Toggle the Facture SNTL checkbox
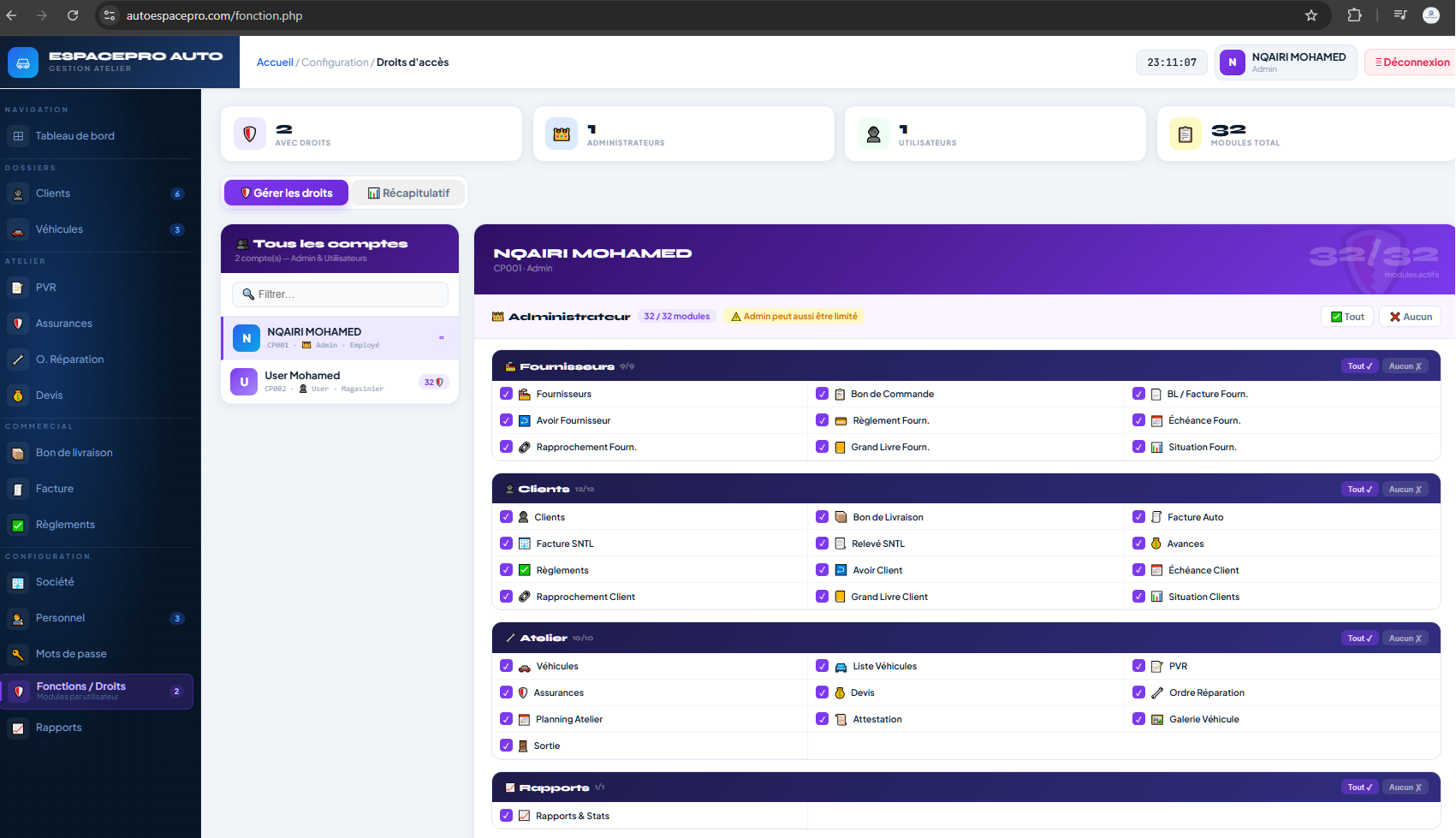Image resolution: width=1456 pixels, height=838 pixels. (506, 544)
